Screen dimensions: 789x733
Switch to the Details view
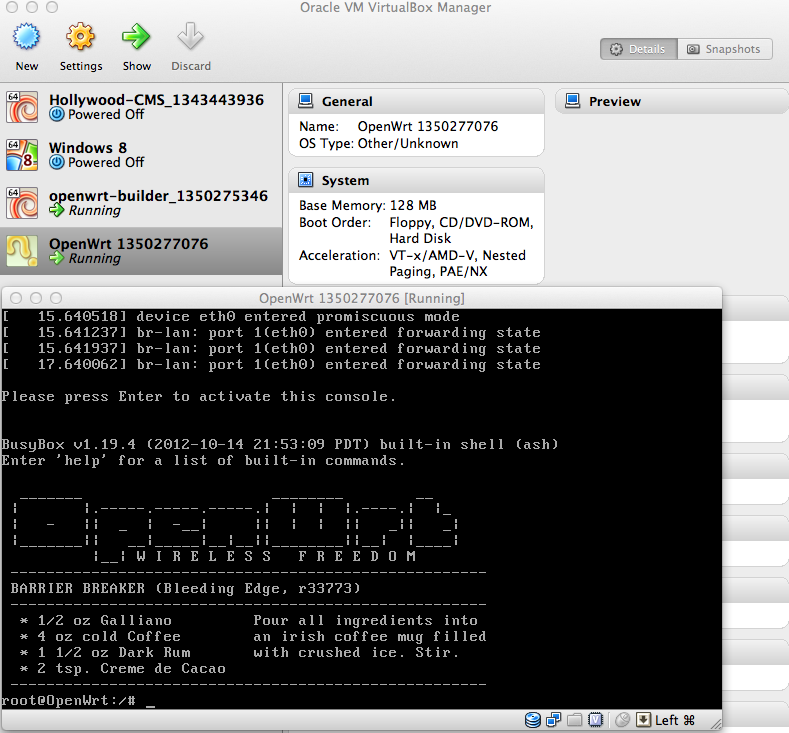click(639, 49)
